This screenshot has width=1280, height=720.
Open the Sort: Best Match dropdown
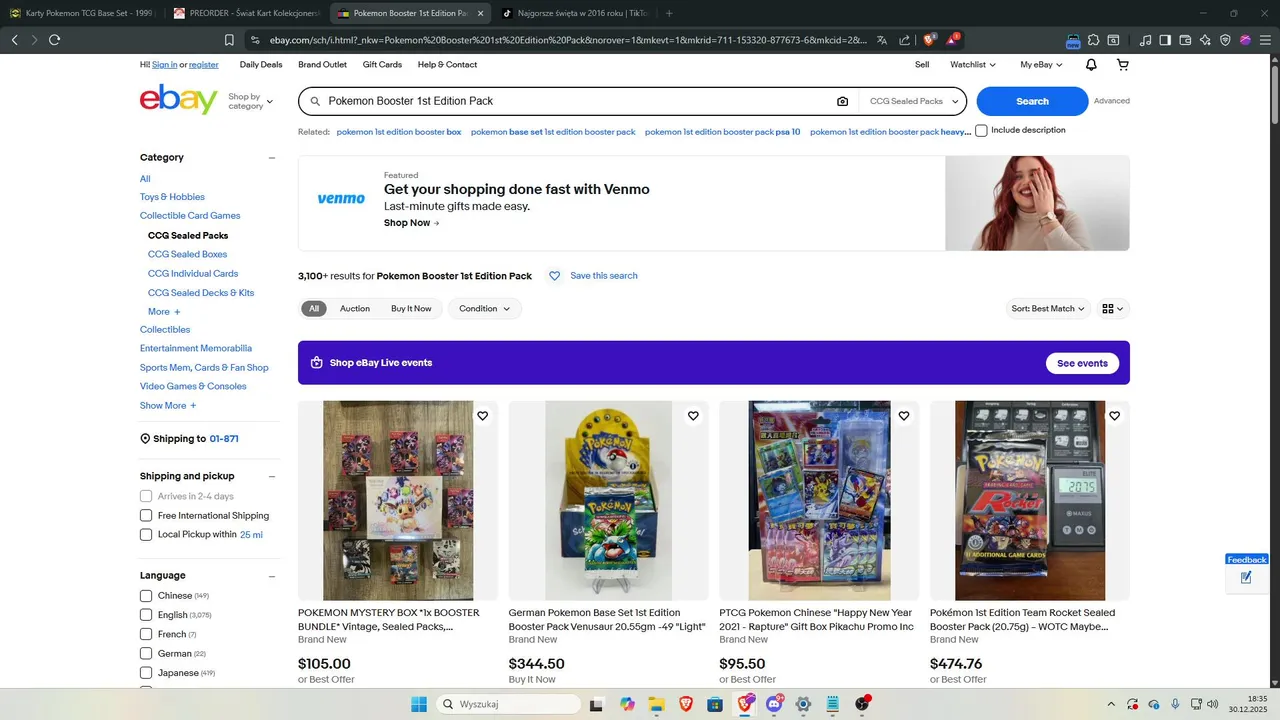click(x=1047, y=309)
